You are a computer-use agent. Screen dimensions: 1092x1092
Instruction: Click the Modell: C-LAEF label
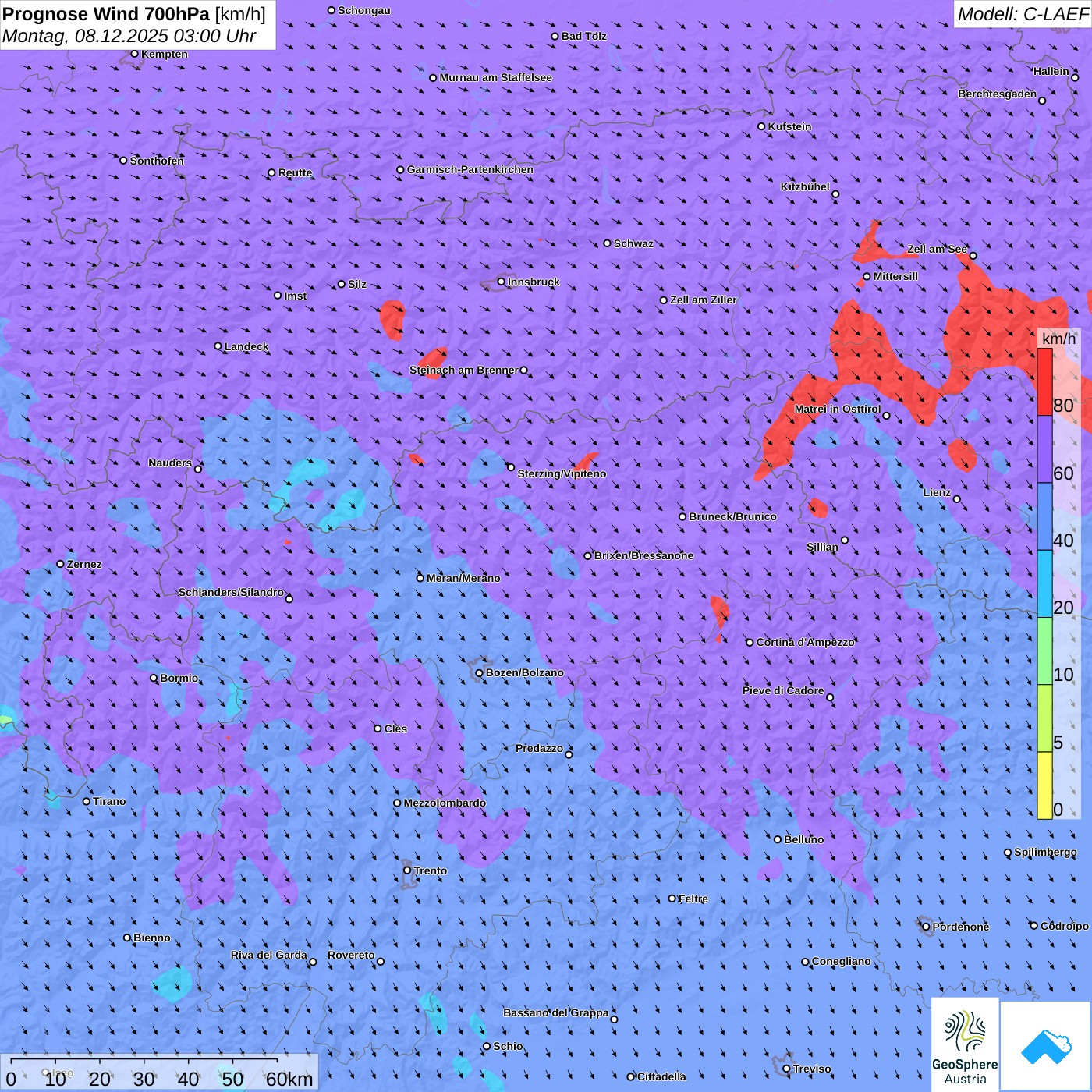click(x=1023, y=14)
